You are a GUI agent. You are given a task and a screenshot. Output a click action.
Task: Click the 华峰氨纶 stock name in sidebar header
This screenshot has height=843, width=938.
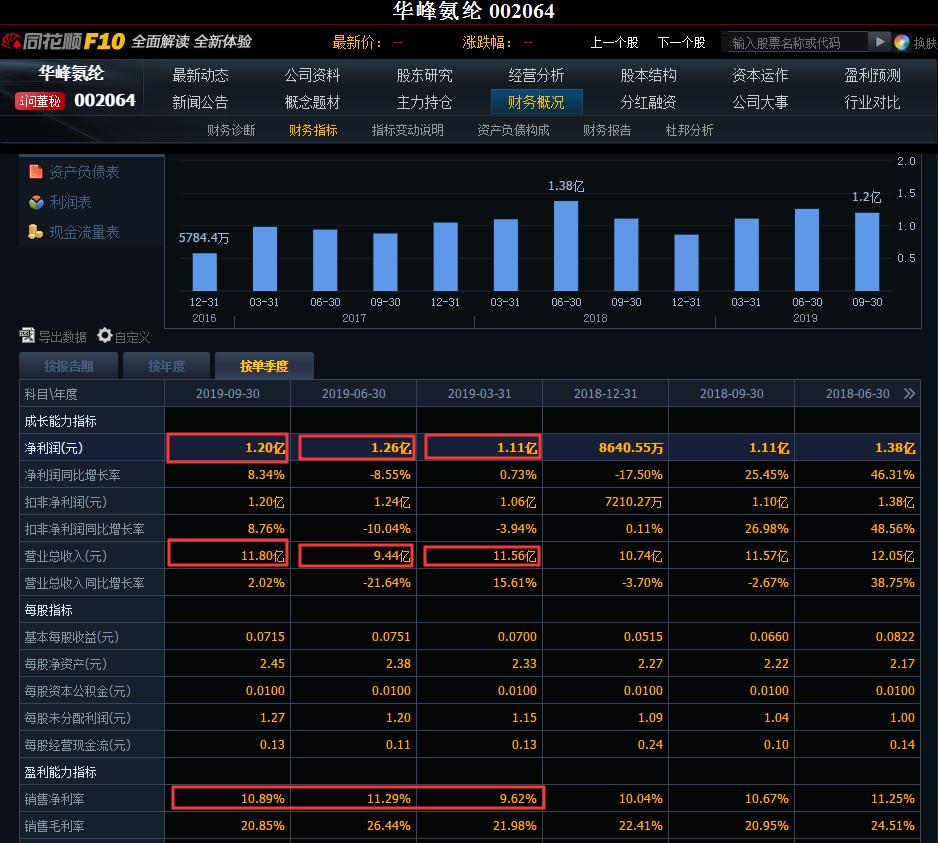click(71, 74)
